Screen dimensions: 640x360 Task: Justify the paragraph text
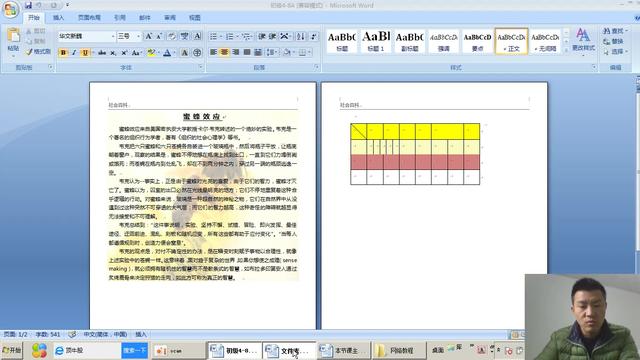pyautogui.click(x=247, y=52)
